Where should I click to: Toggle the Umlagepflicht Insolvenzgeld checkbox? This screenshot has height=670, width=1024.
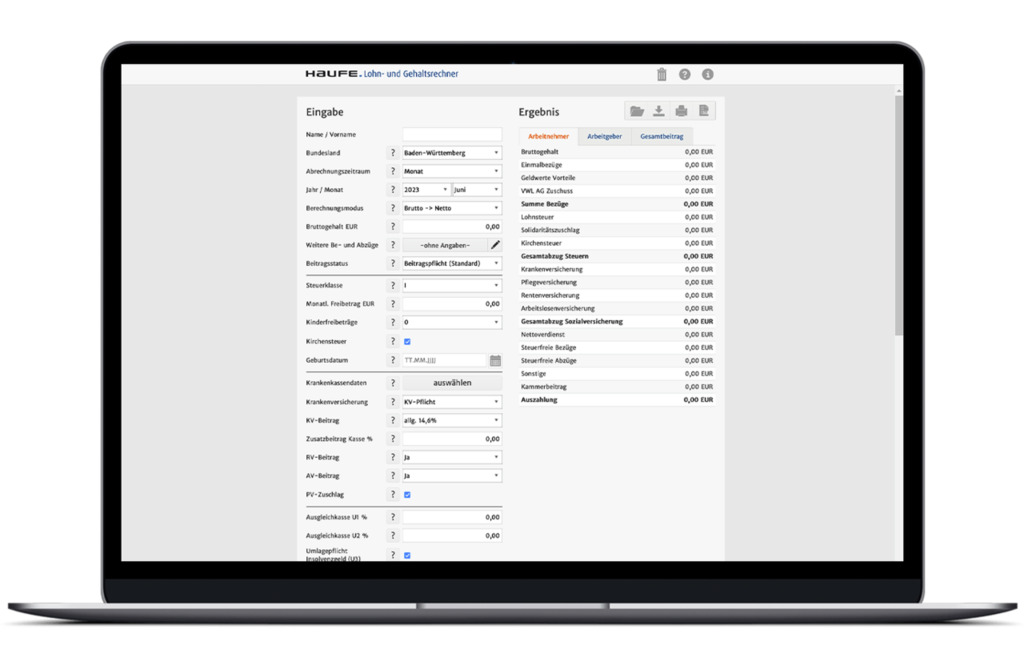[x=407, y=555]
